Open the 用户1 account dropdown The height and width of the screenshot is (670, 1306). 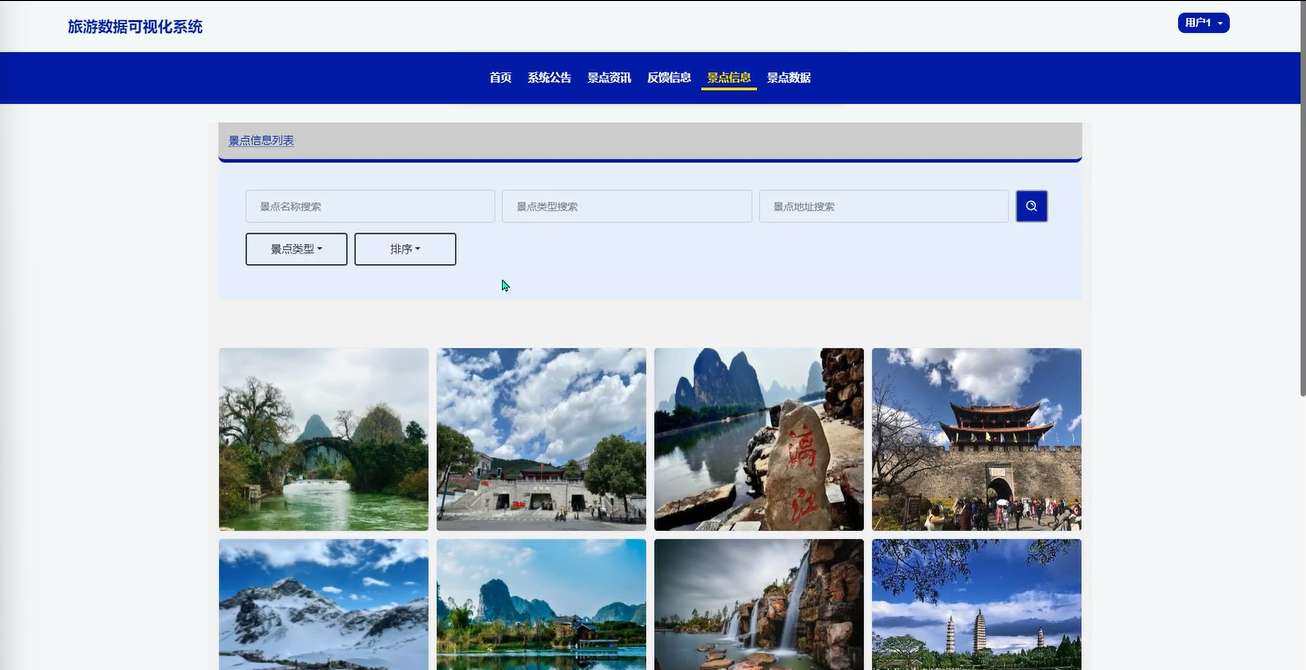(1203, 23)
